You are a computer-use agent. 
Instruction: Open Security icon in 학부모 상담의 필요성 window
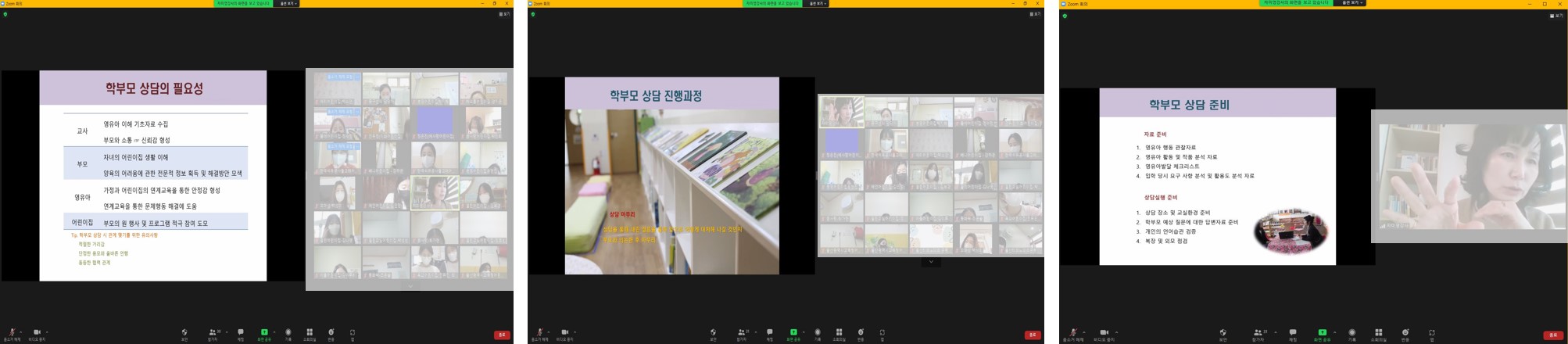coord(184,333)
